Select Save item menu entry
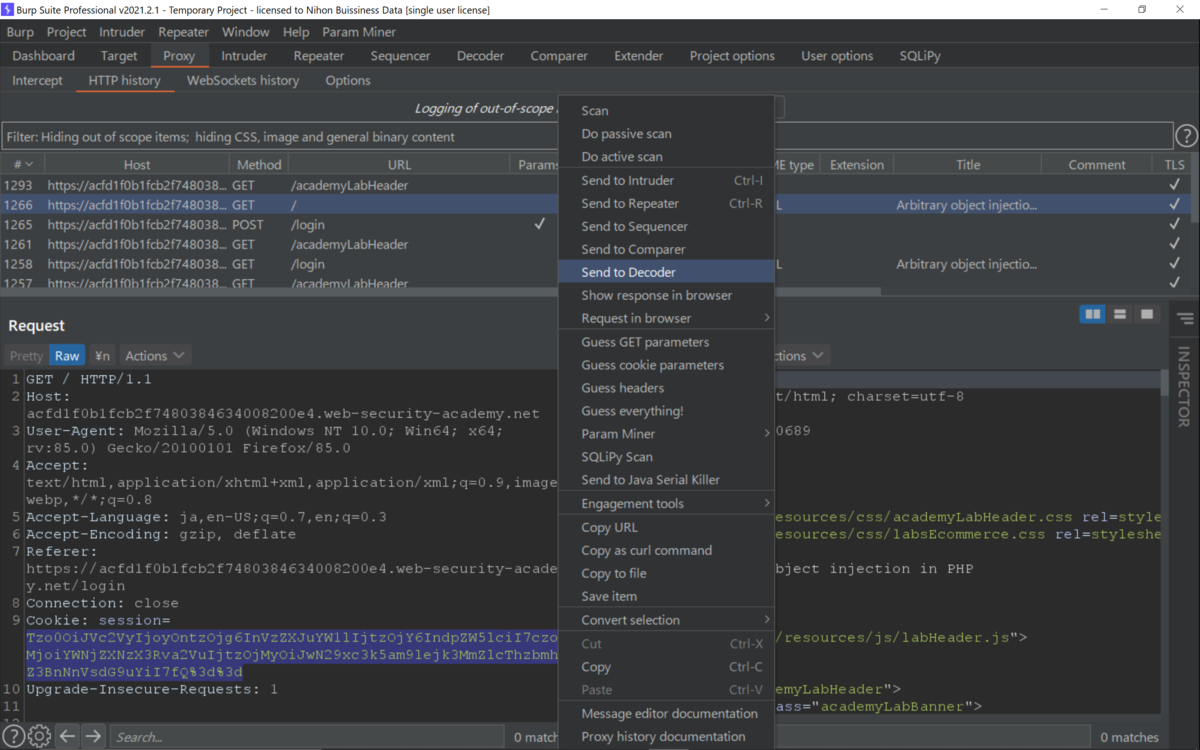Screen dimensions: 1200x750 (667, 596)
